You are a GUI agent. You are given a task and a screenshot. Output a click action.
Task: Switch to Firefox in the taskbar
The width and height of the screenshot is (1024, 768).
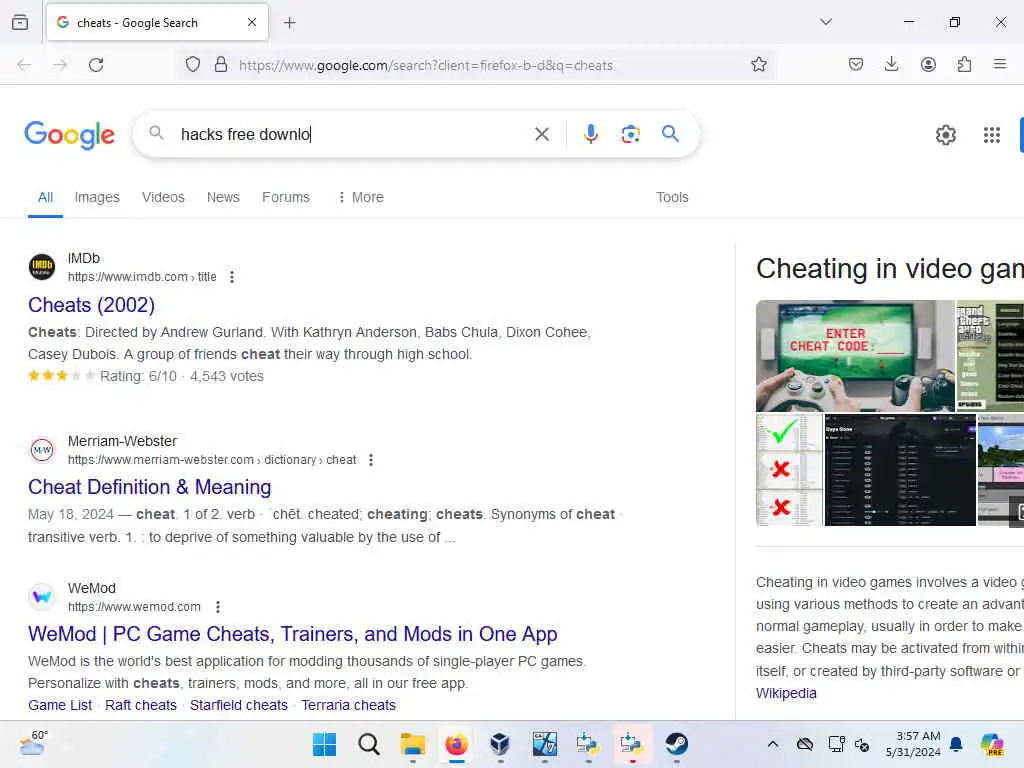(x=456, y=744)
